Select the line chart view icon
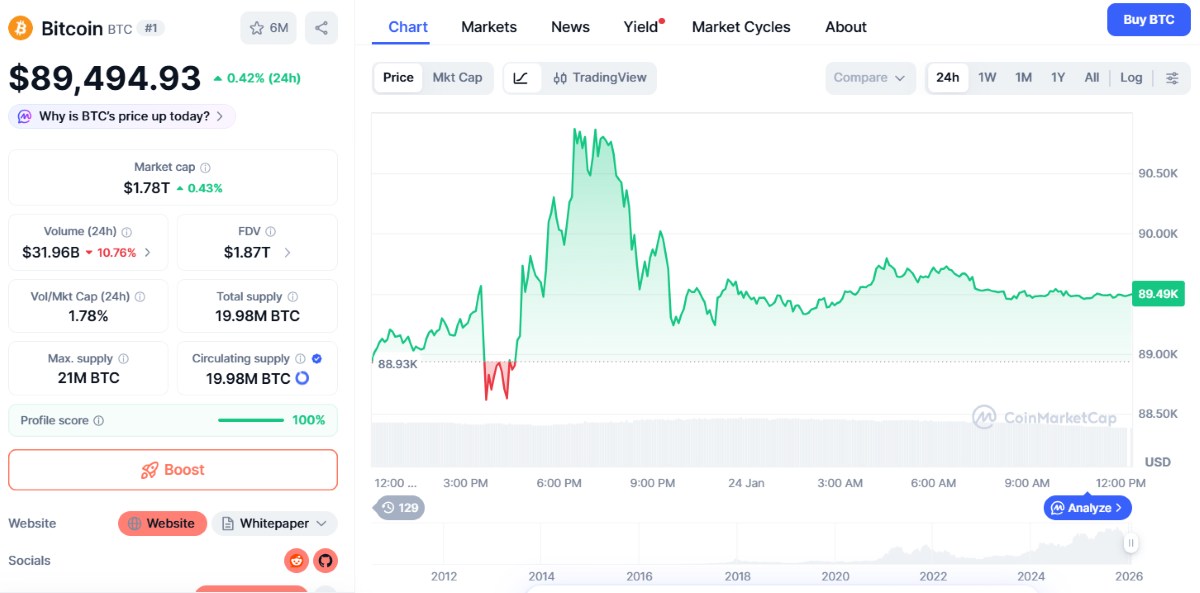 [521, 78]
